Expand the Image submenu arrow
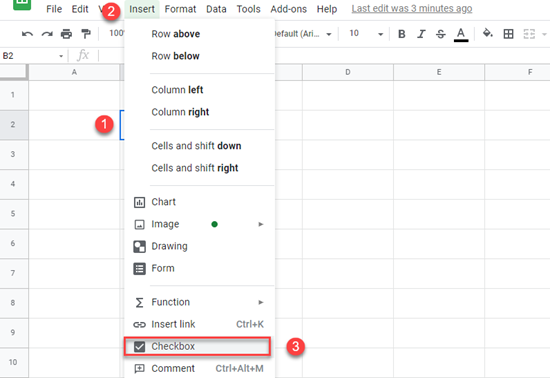 pos(261,224)
